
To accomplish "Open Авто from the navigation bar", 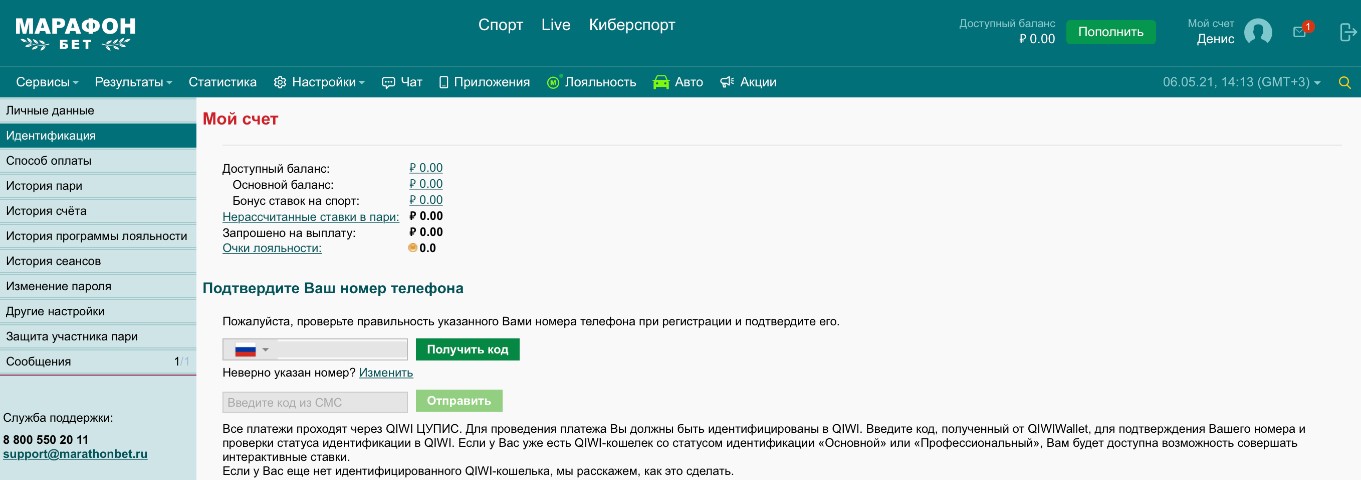I will [678, 82].
